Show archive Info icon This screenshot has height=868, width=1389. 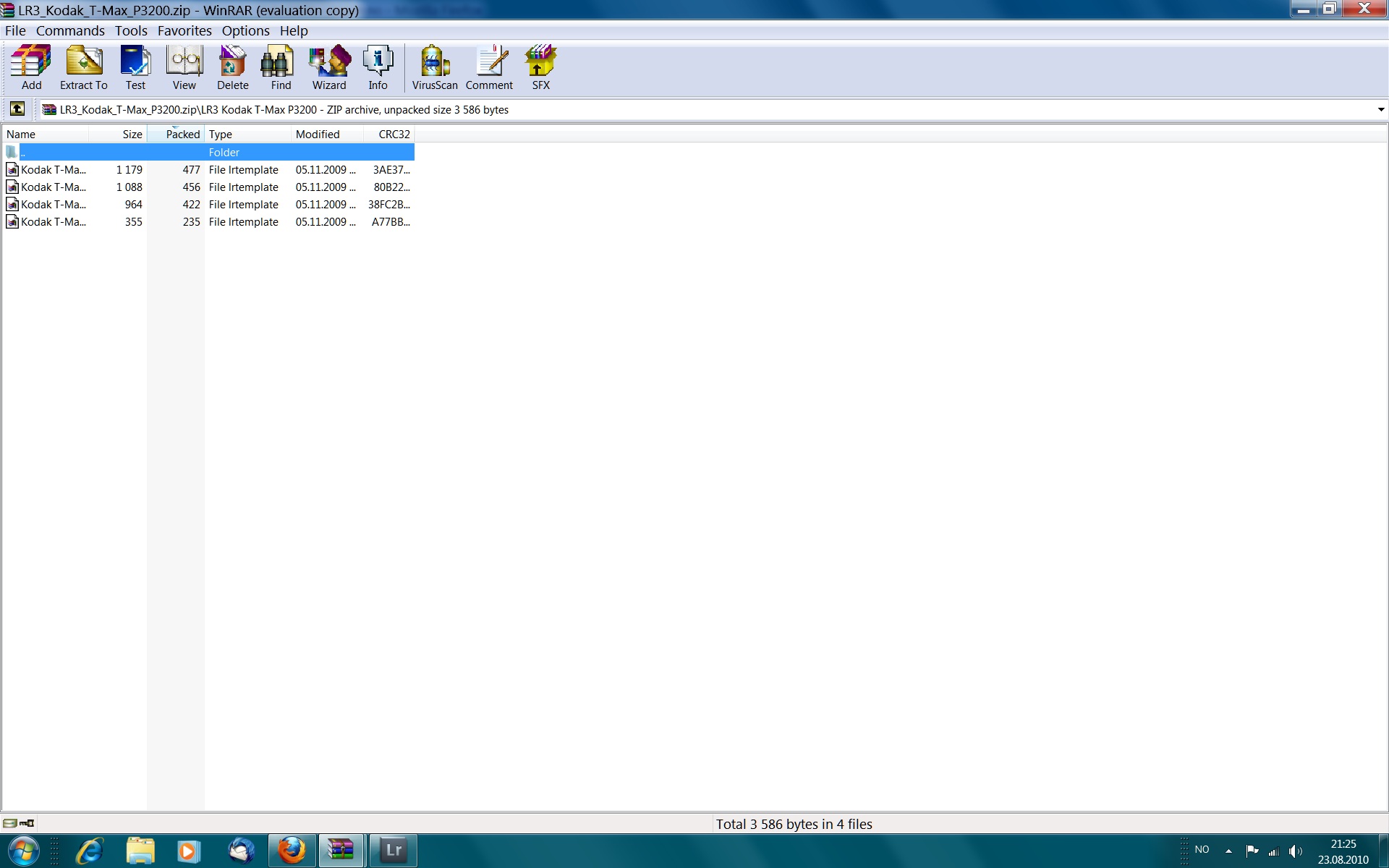coord(378,67)
